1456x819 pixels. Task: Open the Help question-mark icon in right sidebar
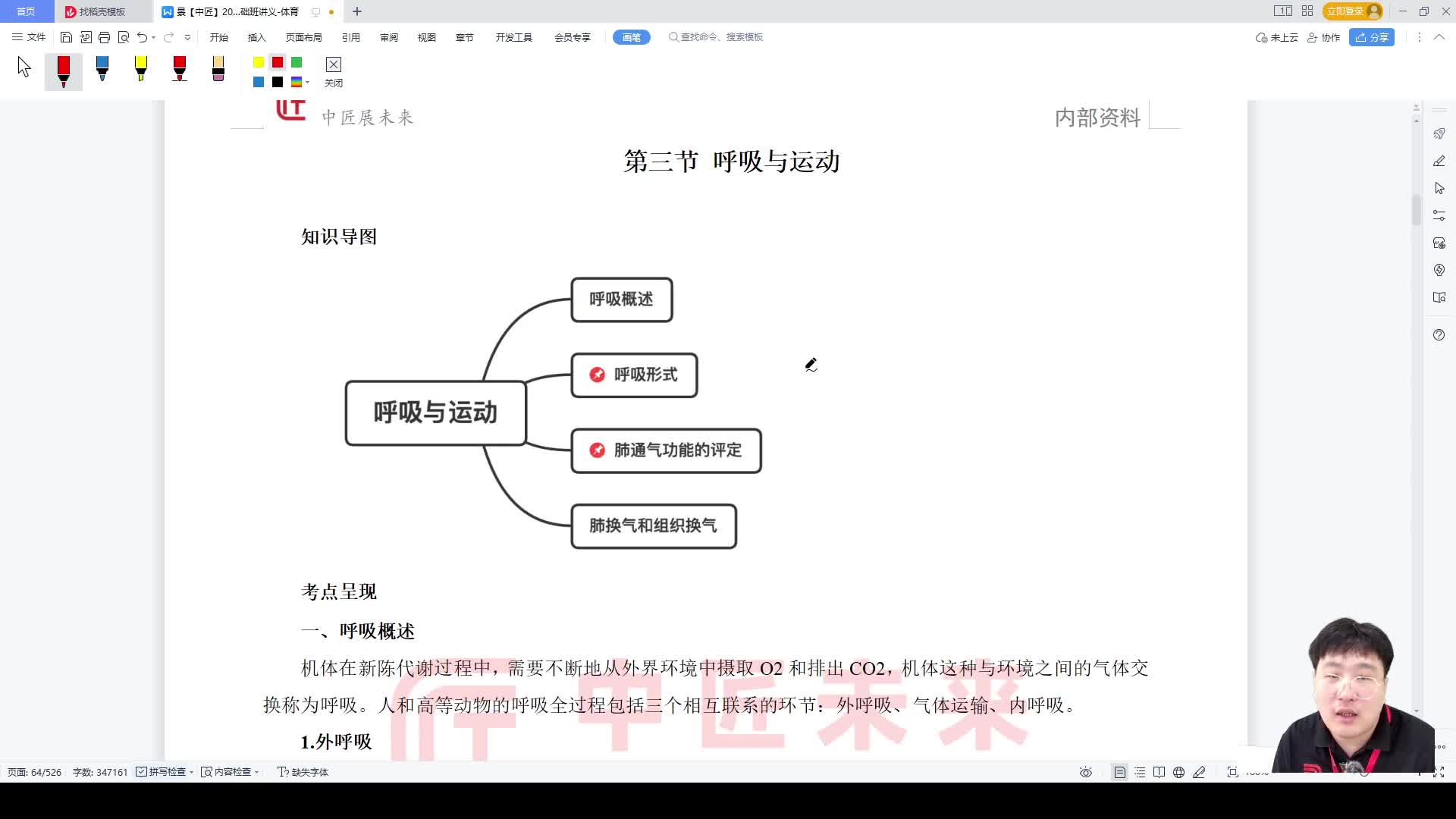pyautogui.click(x=1439, y=334)
